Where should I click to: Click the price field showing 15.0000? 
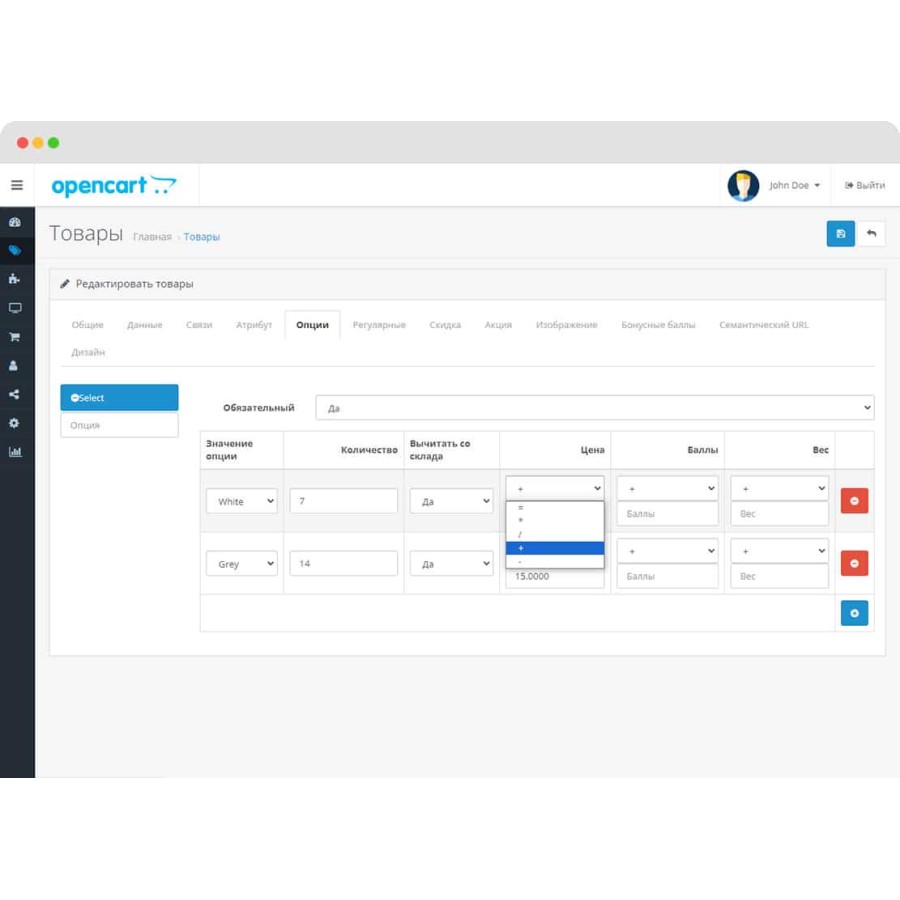point(554,577)
